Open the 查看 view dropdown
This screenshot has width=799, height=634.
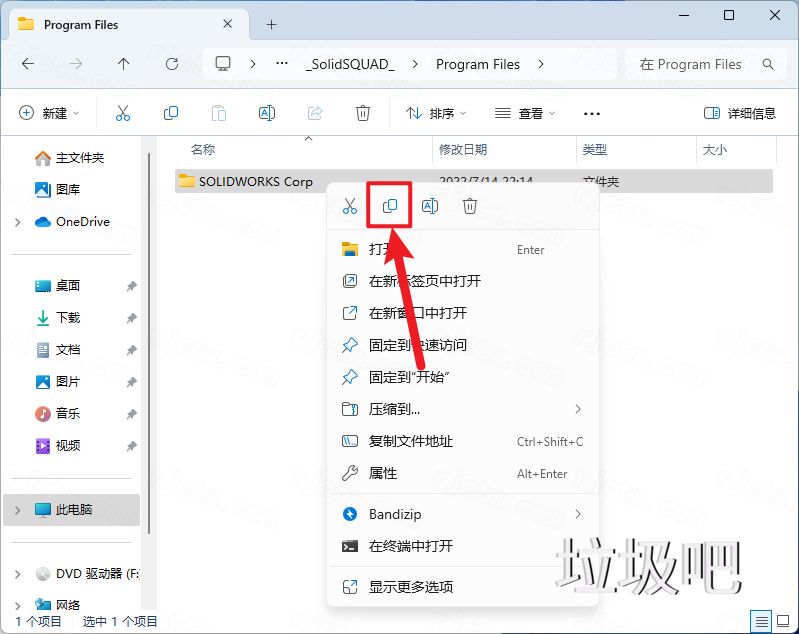pyautogui.click(x=525, y=113)
